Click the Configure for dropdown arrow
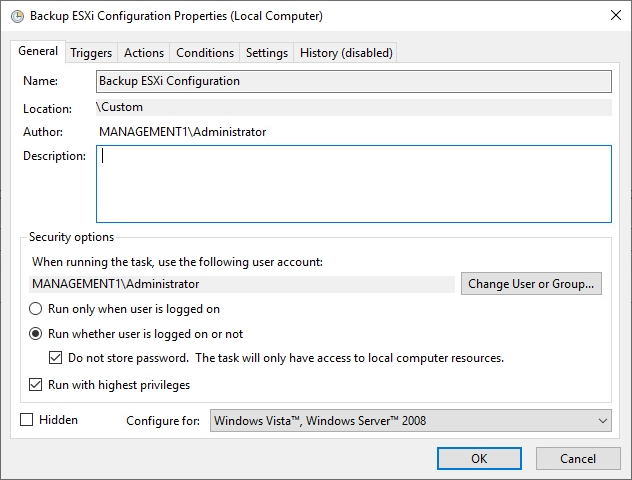This screenshot has height=480, width=632. tap(600, 421)
